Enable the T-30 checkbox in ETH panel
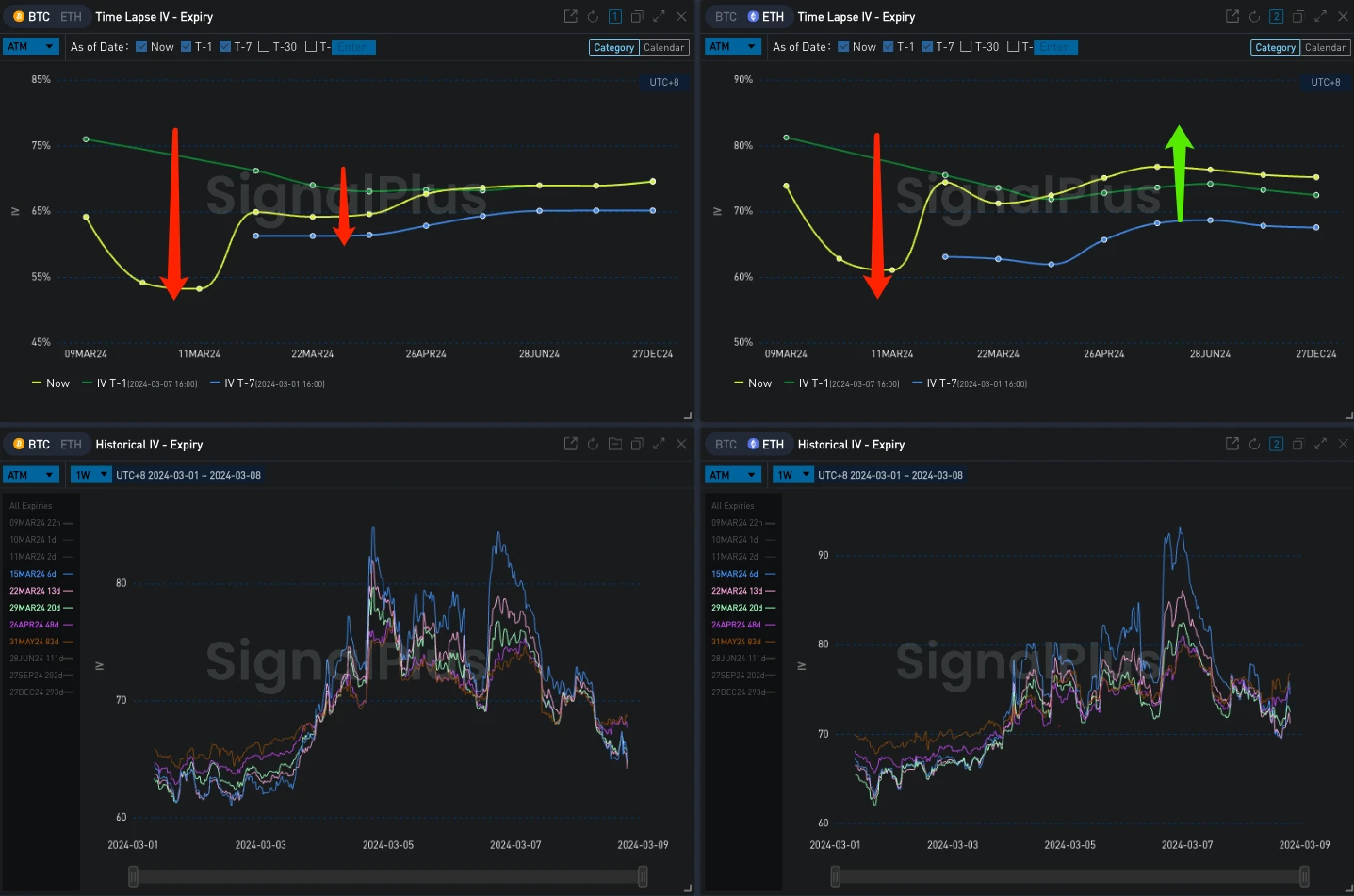Image resolution: width=1354 pixels, height=896 pixels. click(x=965, y=46)
